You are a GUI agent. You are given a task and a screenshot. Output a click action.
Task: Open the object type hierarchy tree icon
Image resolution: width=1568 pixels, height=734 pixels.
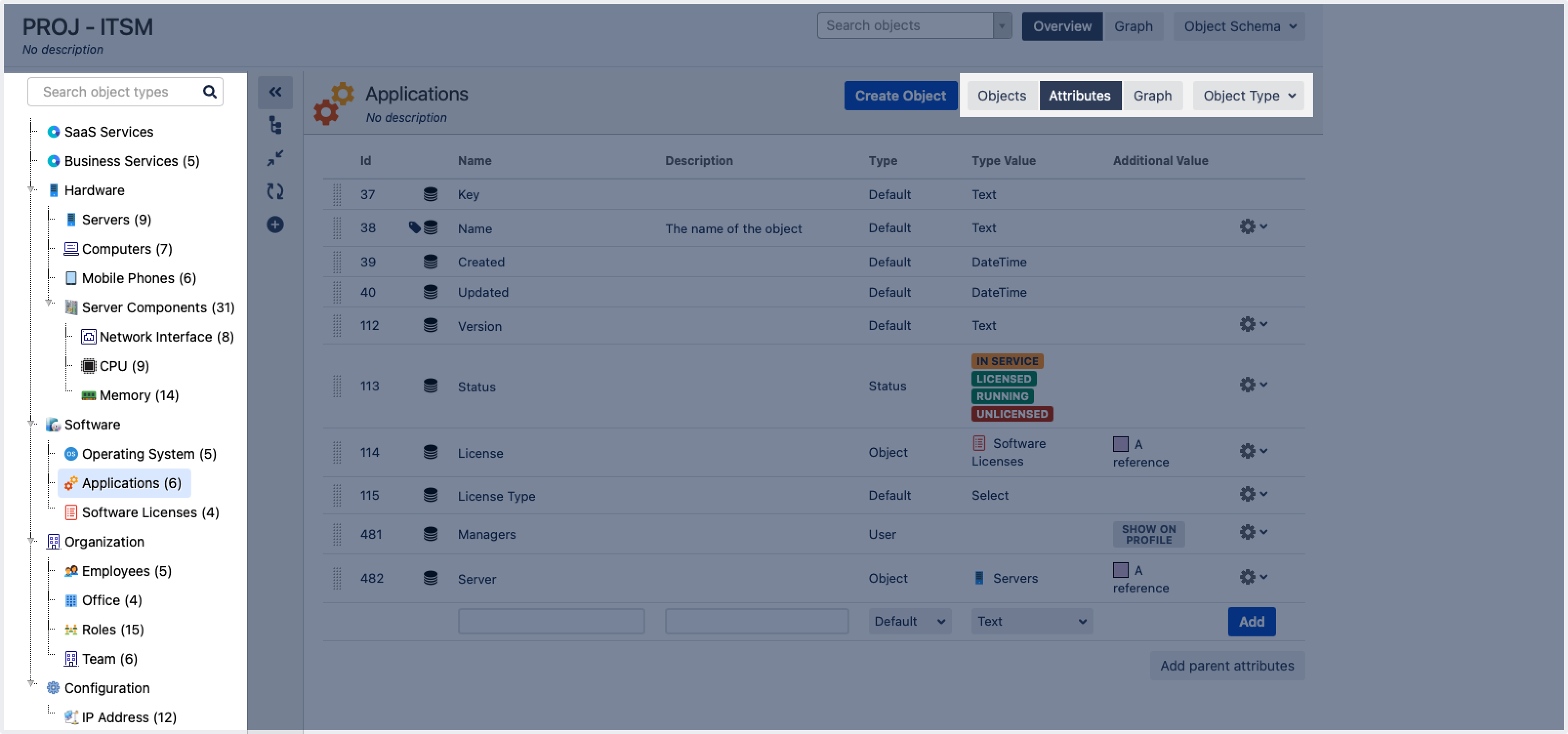click(275, 125)
